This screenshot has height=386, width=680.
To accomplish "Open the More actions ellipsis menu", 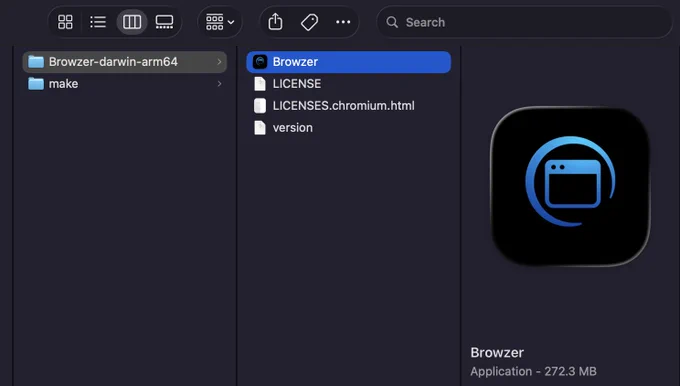I will (x=343, y=22).
